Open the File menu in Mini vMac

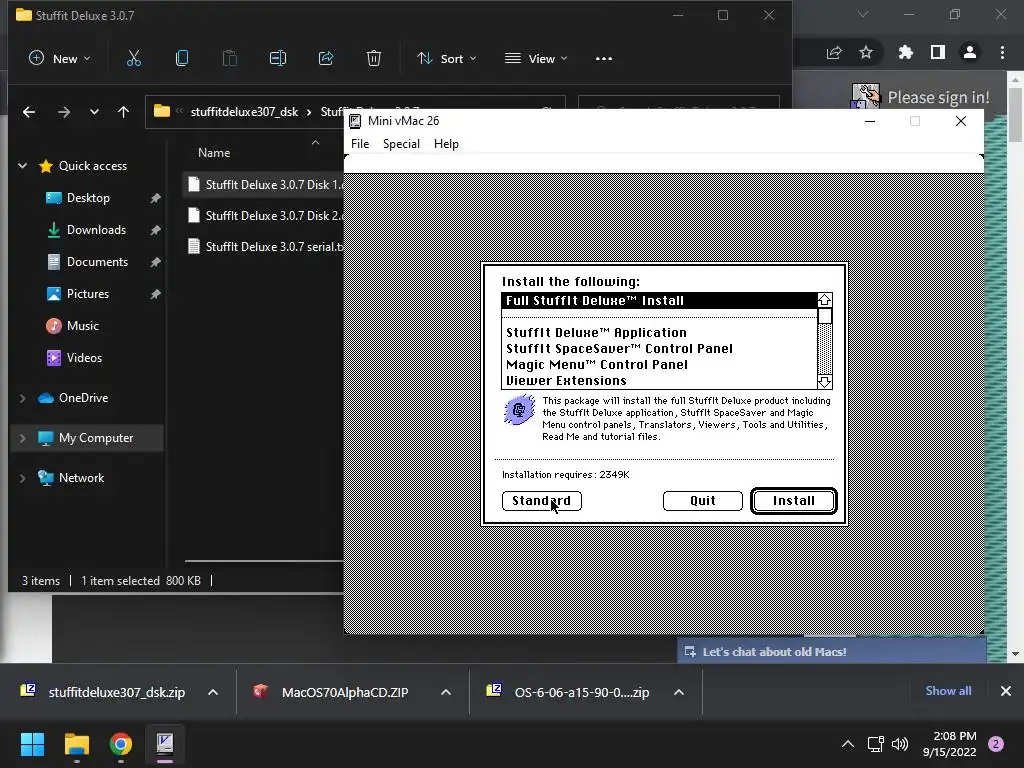tap(360, 144)
